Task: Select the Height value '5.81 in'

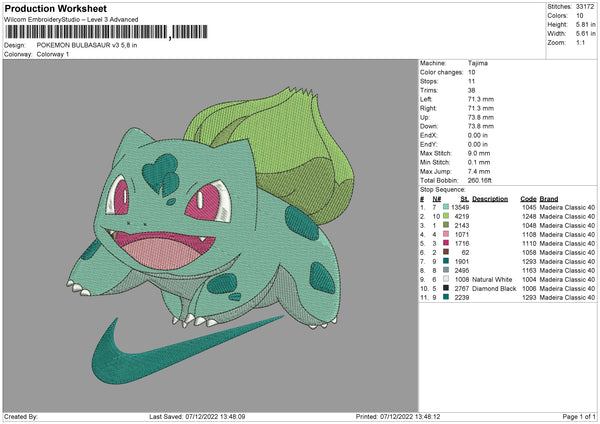Action: pyautogui.click(x=585, y=24)
